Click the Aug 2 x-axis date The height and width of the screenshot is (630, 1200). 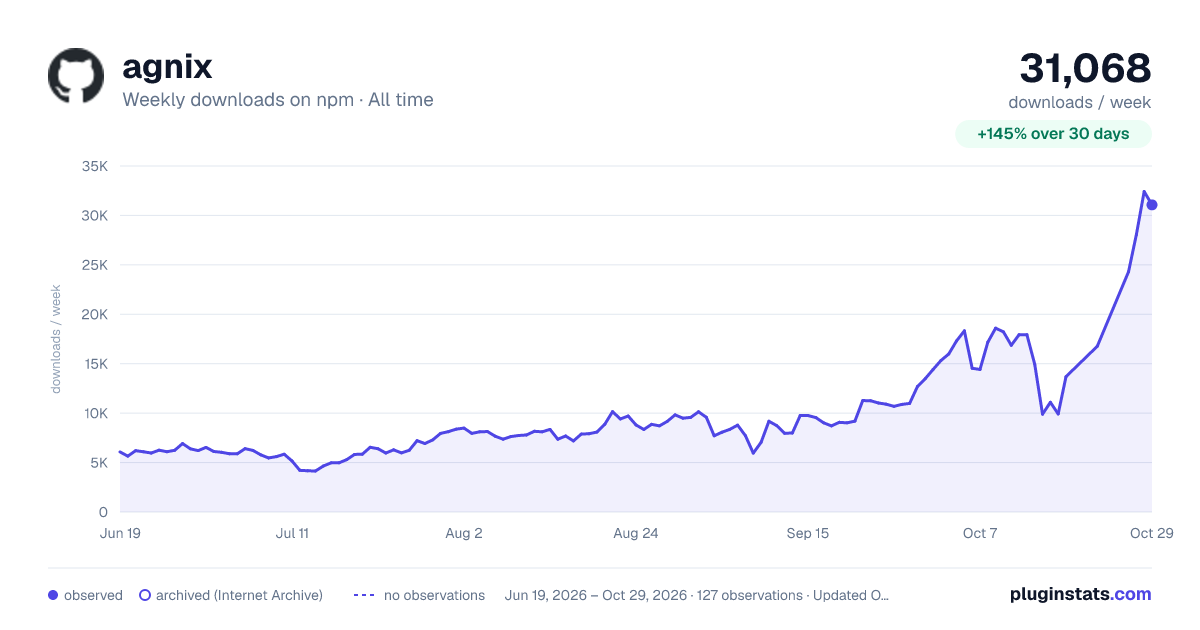click(x=464, y=533)
